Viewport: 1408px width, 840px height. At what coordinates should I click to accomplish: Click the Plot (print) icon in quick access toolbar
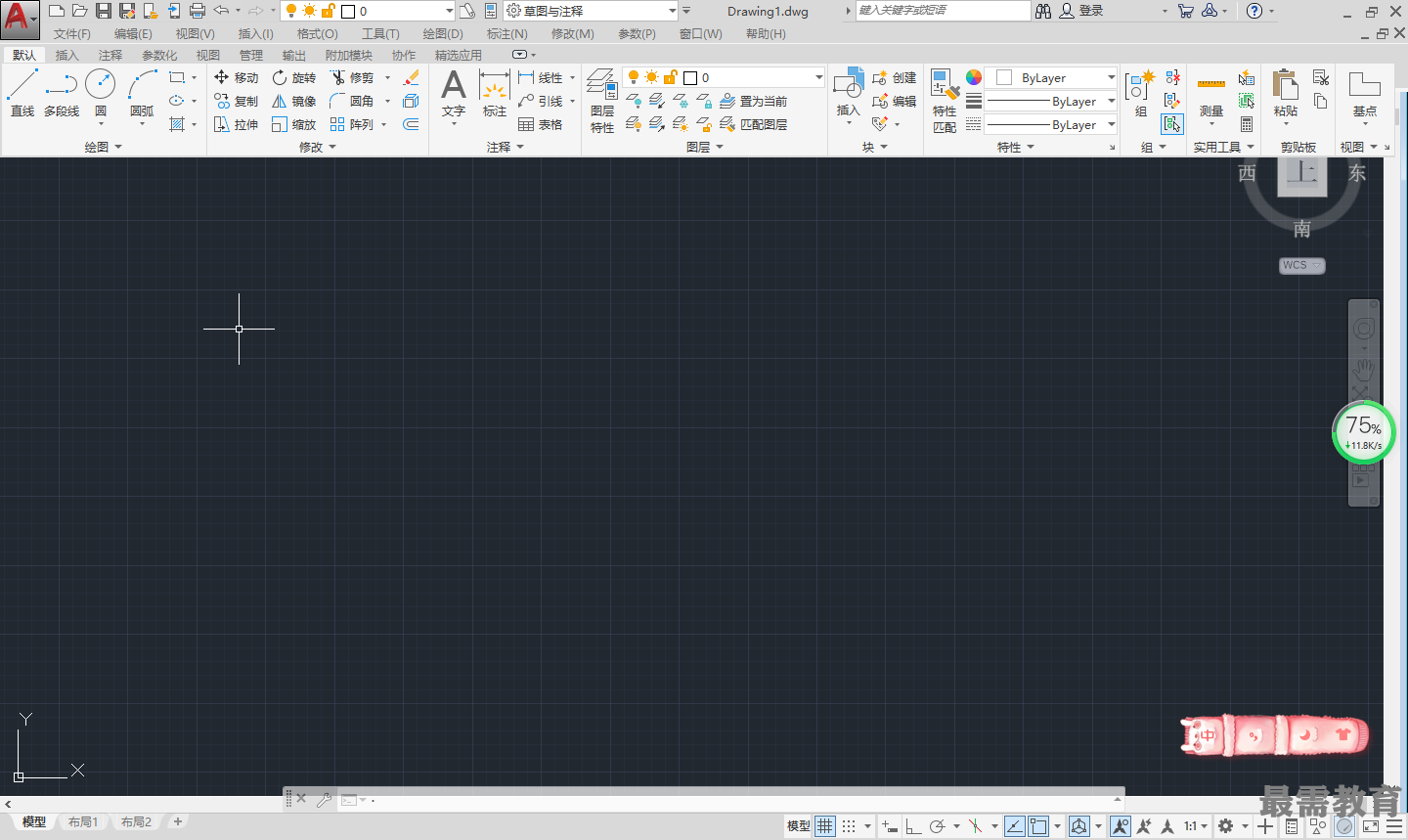click(x=198, y=11)
